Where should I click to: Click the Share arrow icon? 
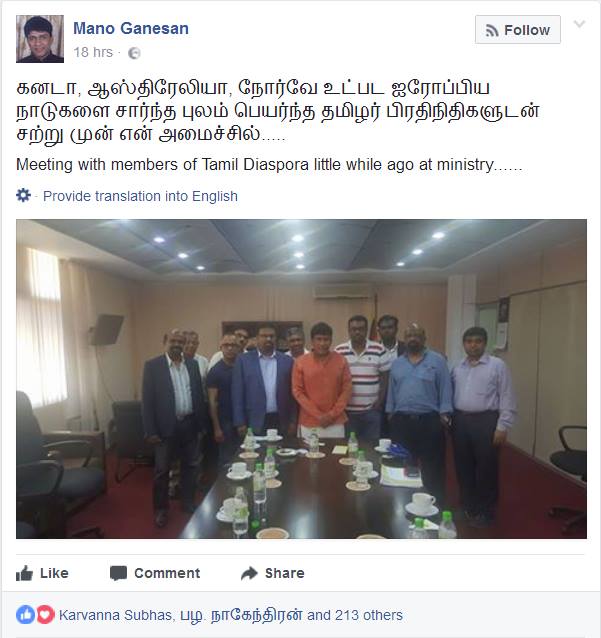249,573
